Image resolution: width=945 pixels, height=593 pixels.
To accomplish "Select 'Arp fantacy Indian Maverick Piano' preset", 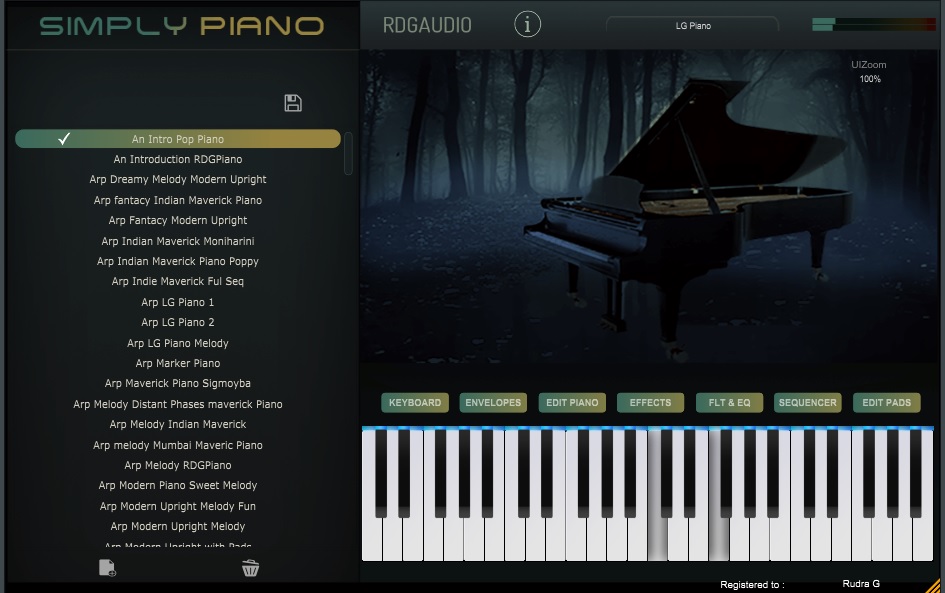I will (178, 200).
